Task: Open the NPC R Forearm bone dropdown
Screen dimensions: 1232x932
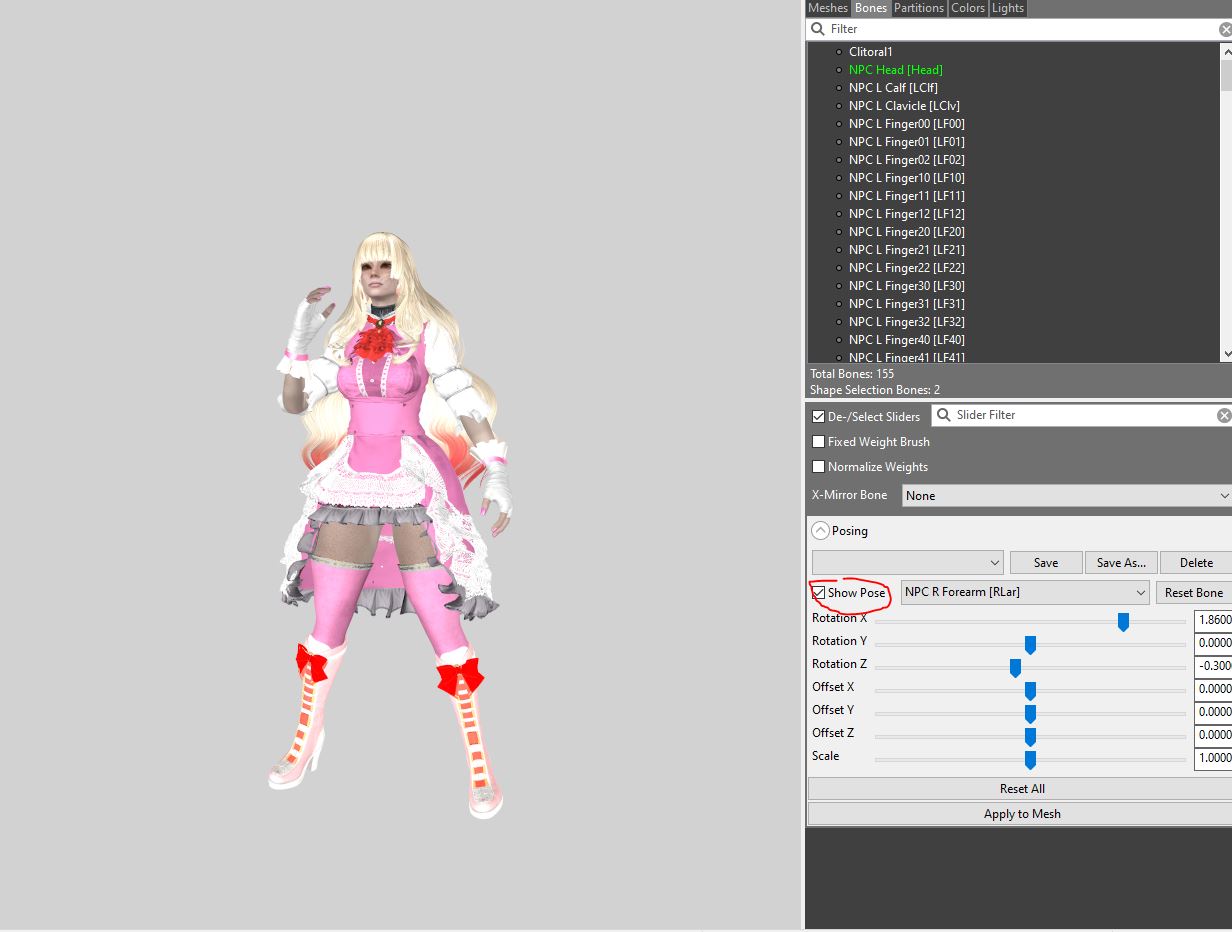Action: [1025, 592]
